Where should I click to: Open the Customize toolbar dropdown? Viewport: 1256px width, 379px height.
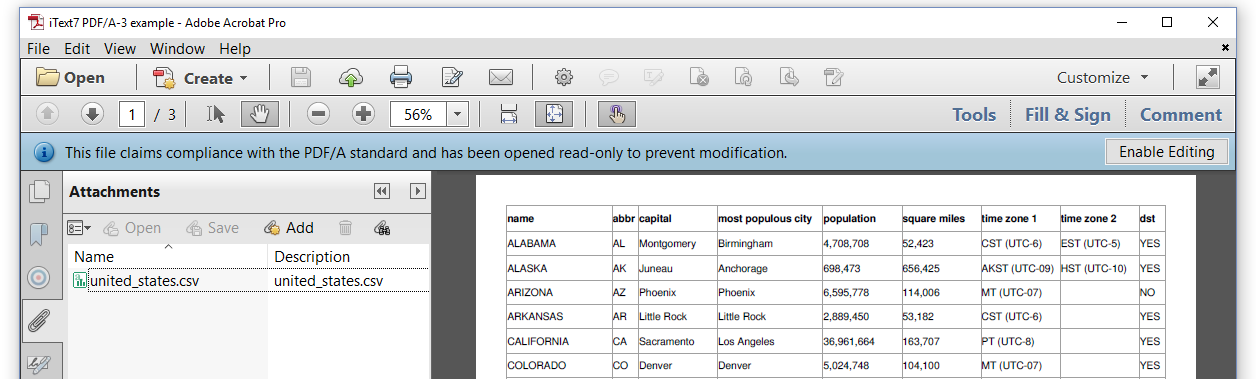coord(1103,77)
